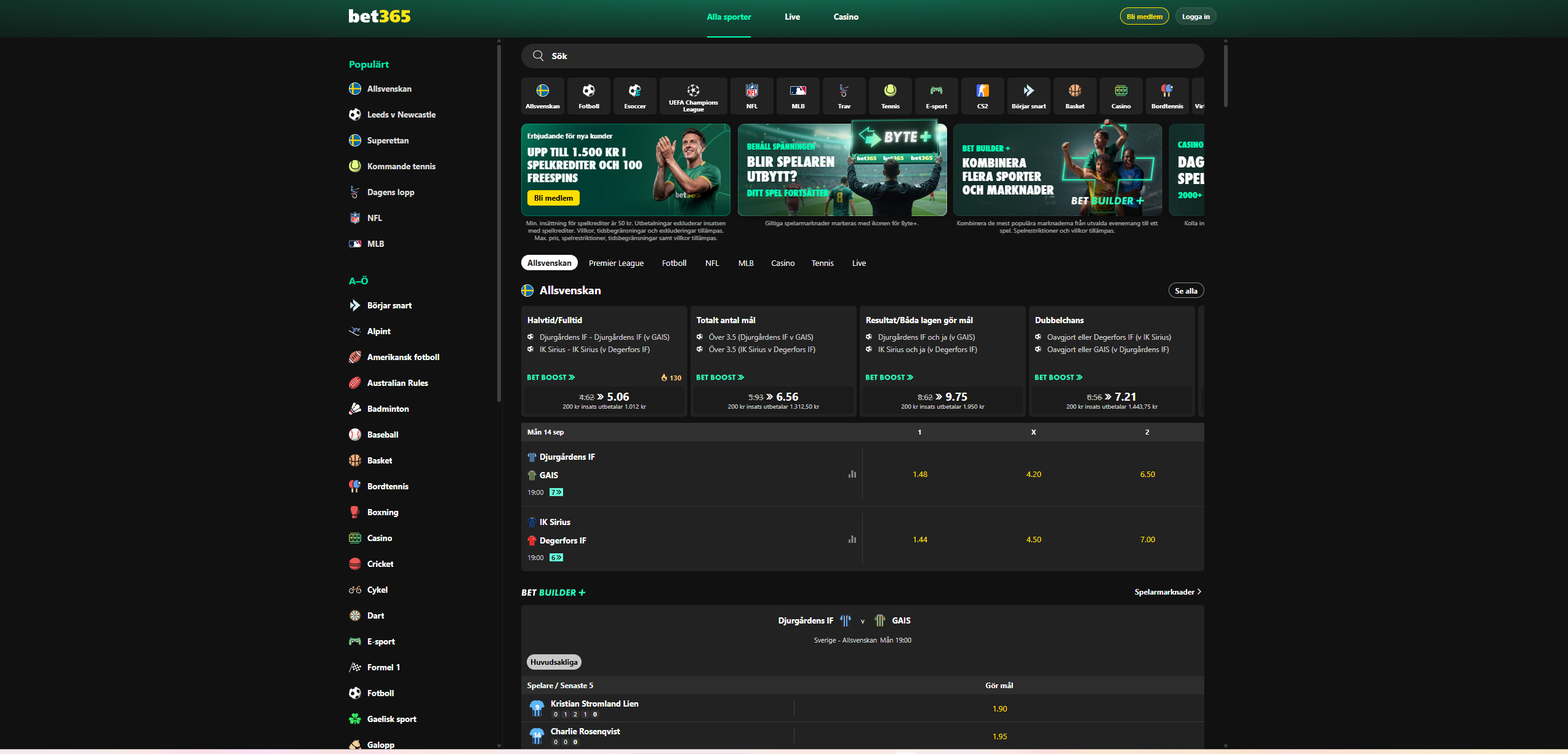Open stats icon for Djurgårdens IF match
The height and width of the screenshot is (754, 1568).
tap(852, 474)
